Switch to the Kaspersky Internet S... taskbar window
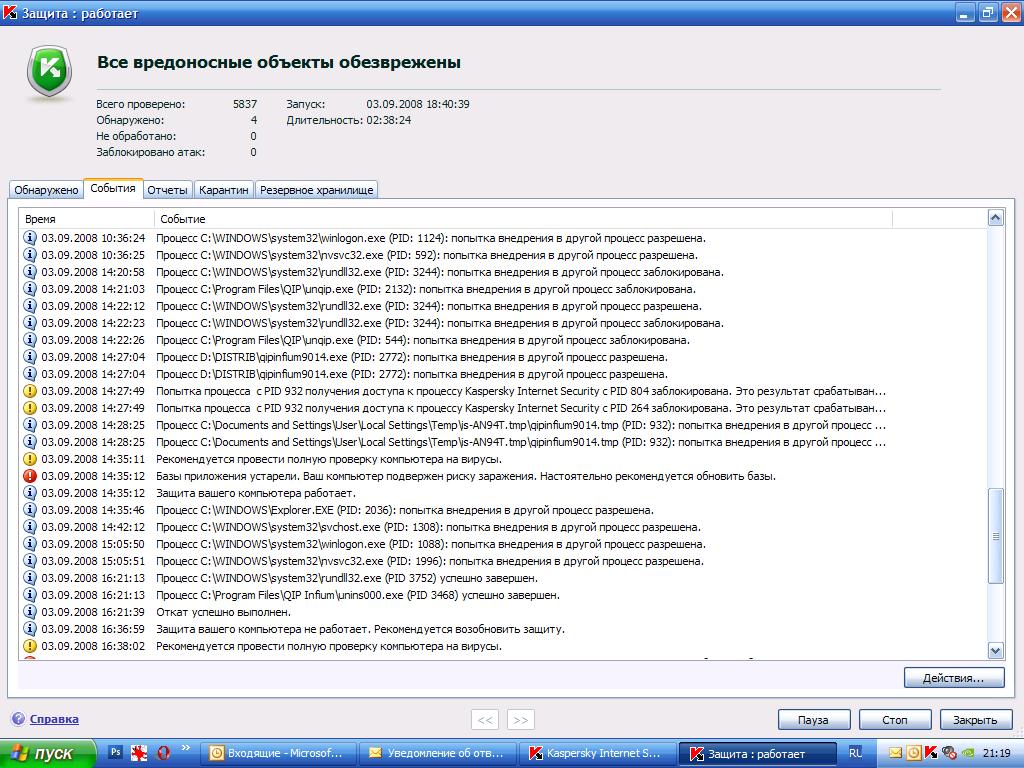1024x768 pixels. pos(597,753)
